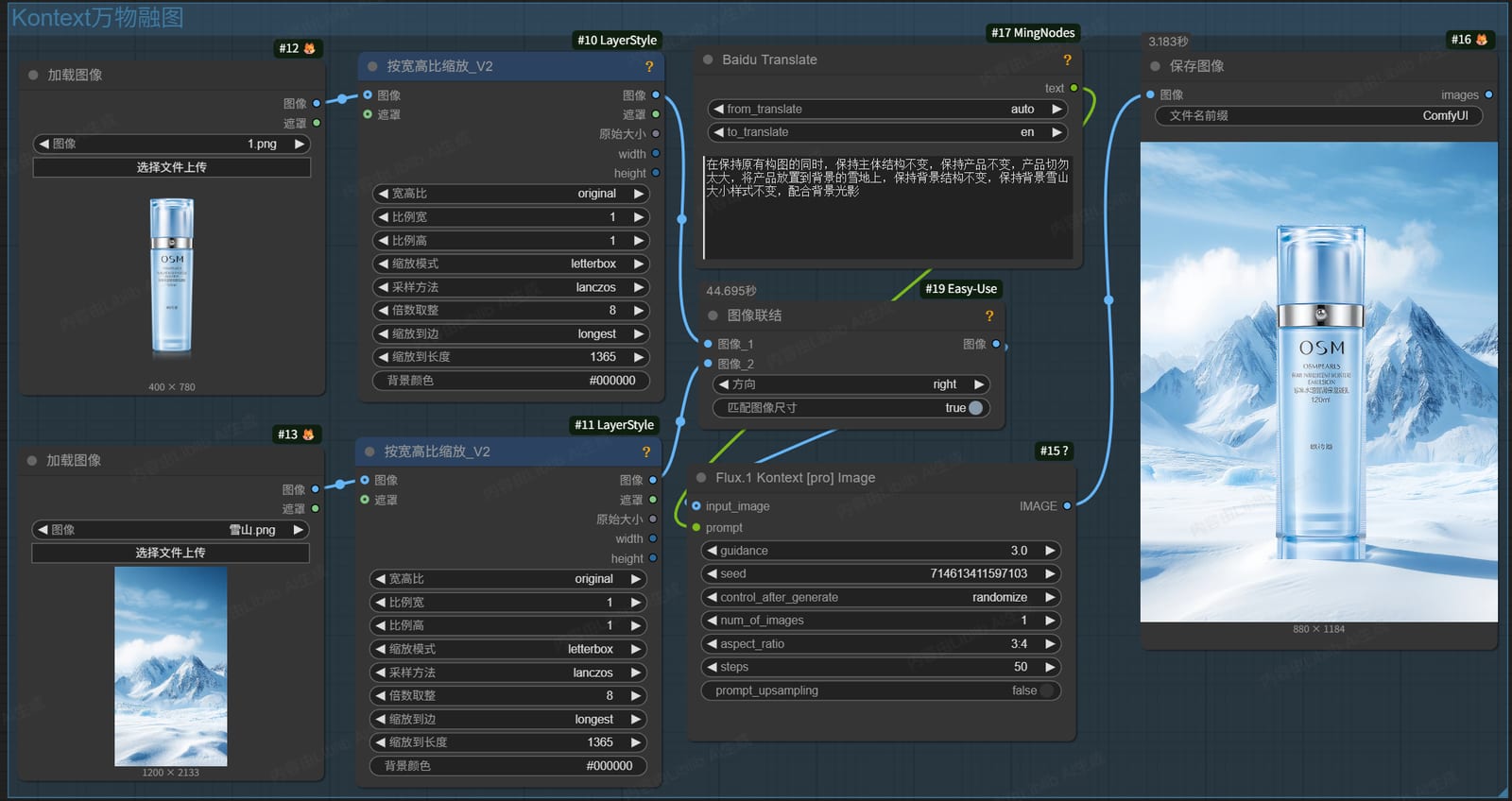The image size is (1512, 801).
Task: Click 选择文件上传 button under 1.png
Action: pos(172,167)
